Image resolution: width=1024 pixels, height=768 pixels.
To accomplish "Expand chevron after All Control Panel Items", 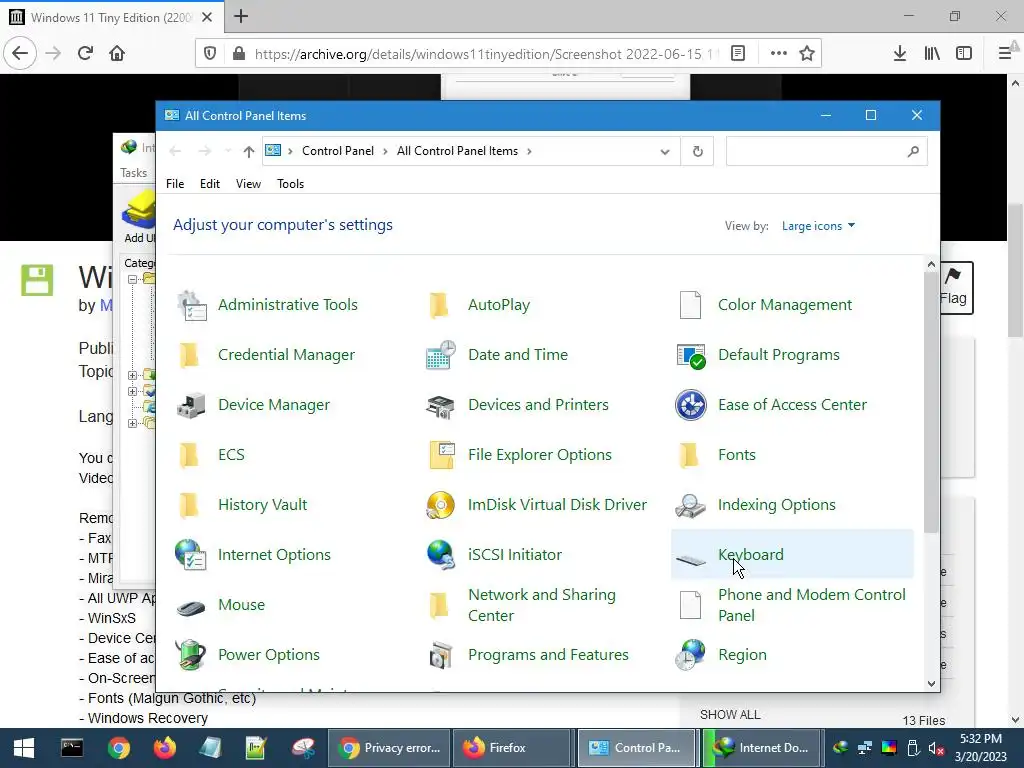I will pyautogui.click(x=529, y=152).
